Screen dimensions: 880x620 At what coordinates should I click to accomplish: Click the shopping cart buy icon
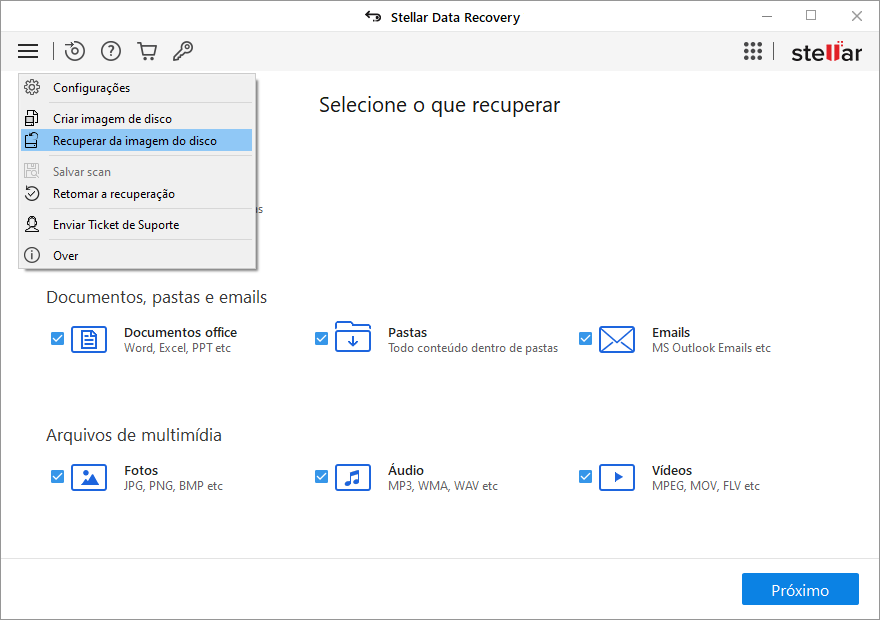coord(147,51)
